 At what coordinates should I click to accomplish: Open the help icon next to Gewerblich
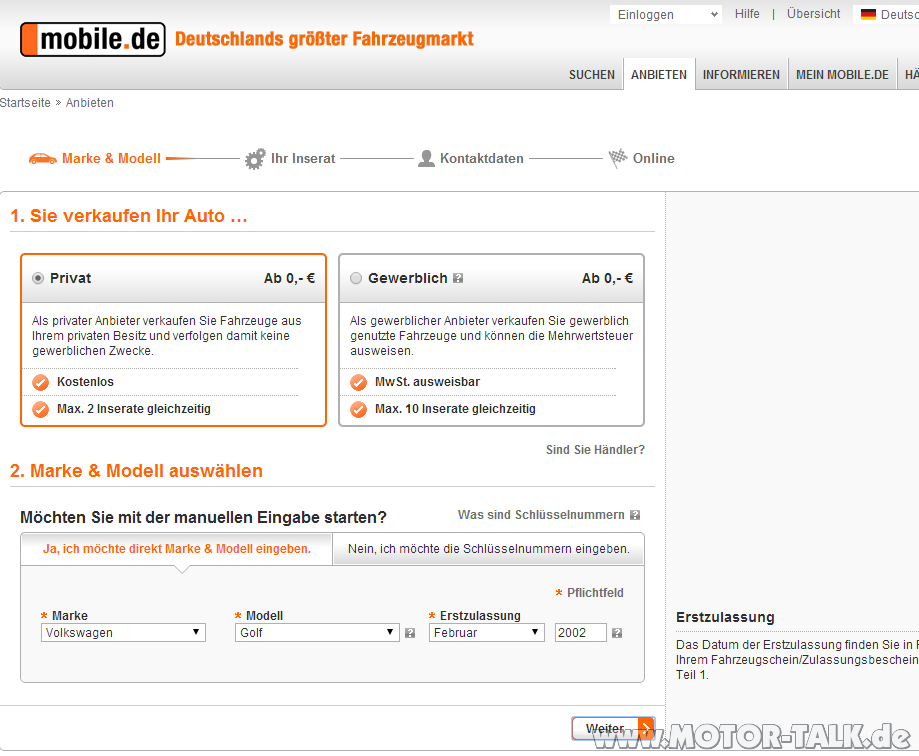tap(458, 278)
